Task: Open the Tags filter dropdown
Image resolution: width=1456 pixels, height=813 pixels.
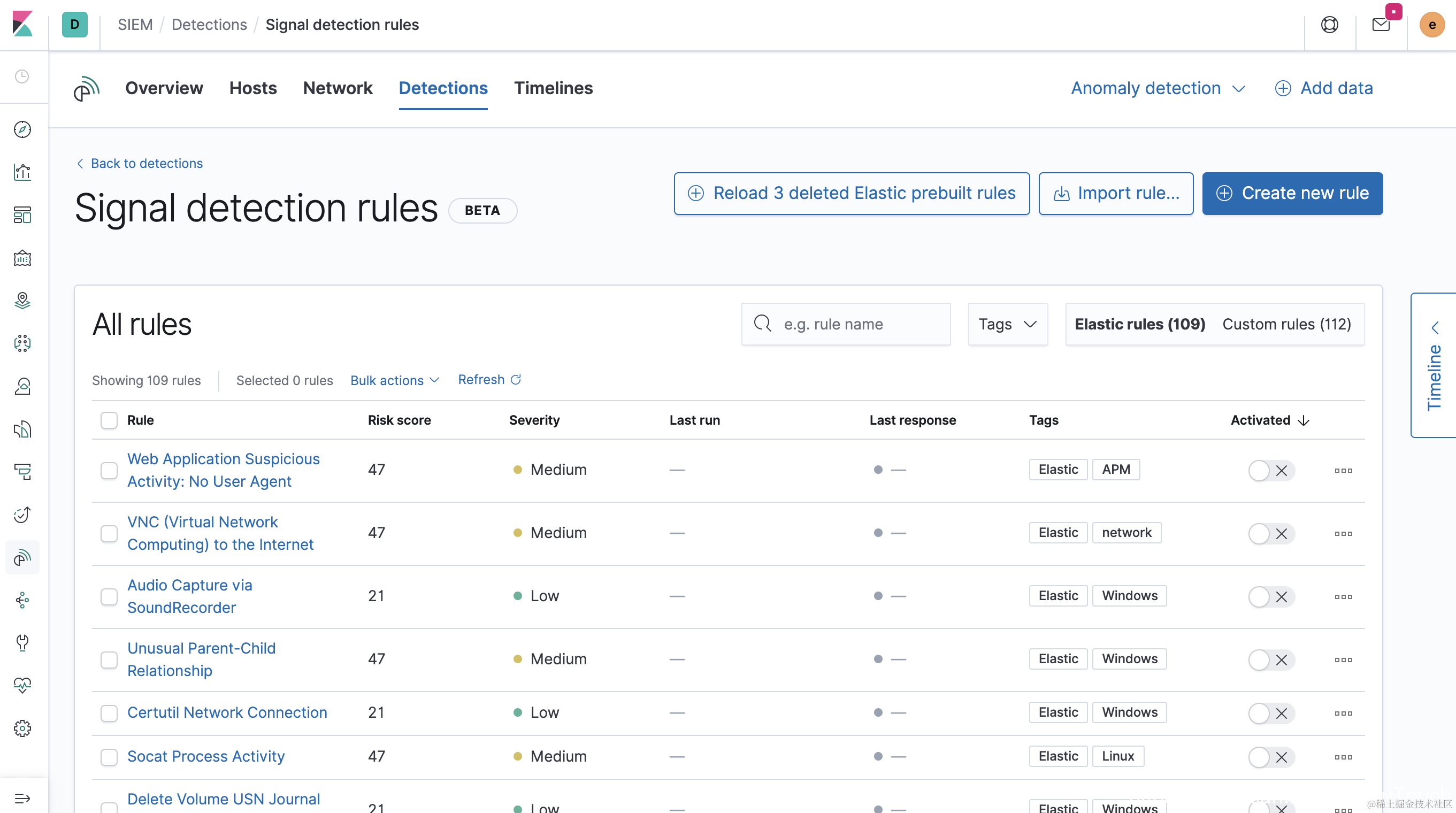Action: click(x=1007, y=324)
